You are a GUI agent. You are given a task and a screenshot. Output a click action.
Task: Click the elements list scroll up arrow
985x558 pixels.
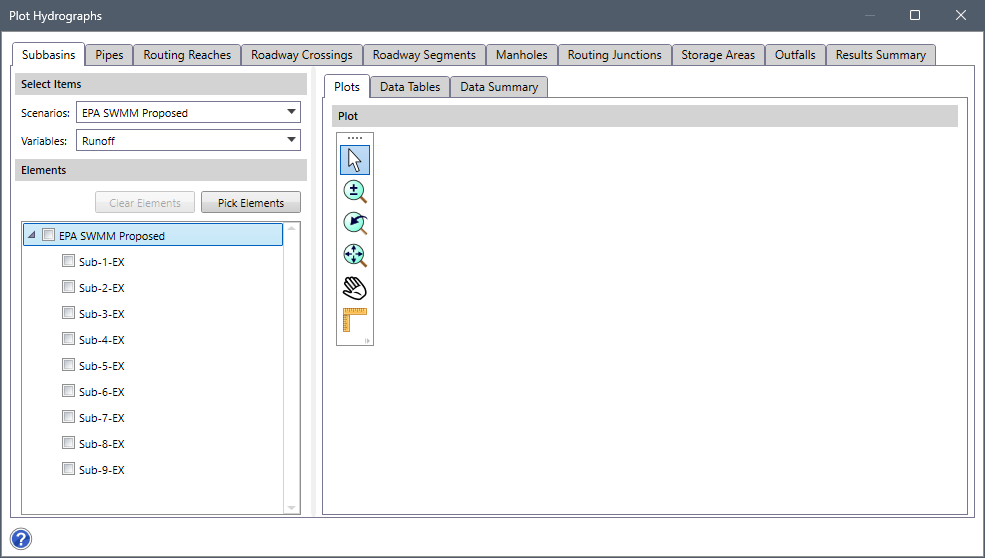(291, 229)
